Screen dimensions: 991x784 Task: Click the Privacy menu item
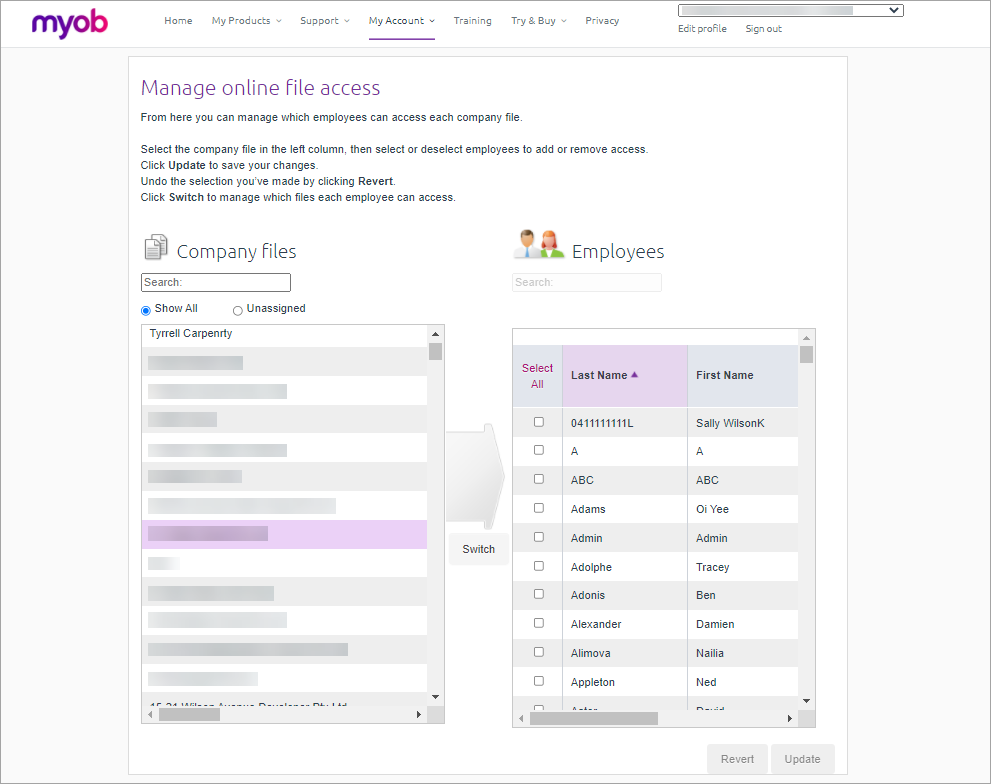(x=602, y=20)
